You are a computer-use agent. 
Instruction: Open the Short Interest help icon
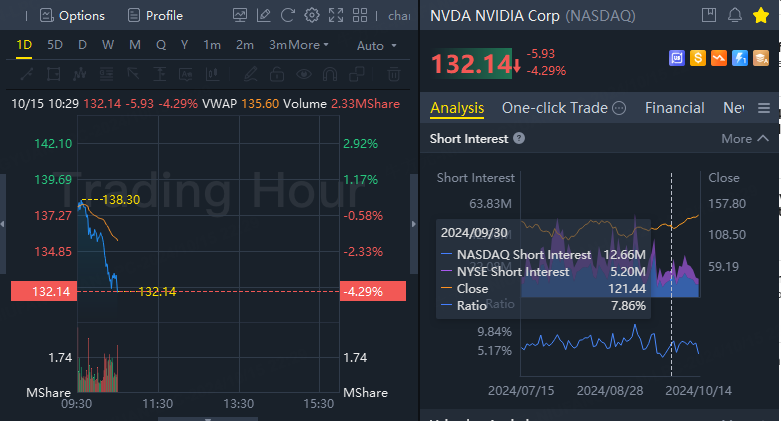coord(519,138)
